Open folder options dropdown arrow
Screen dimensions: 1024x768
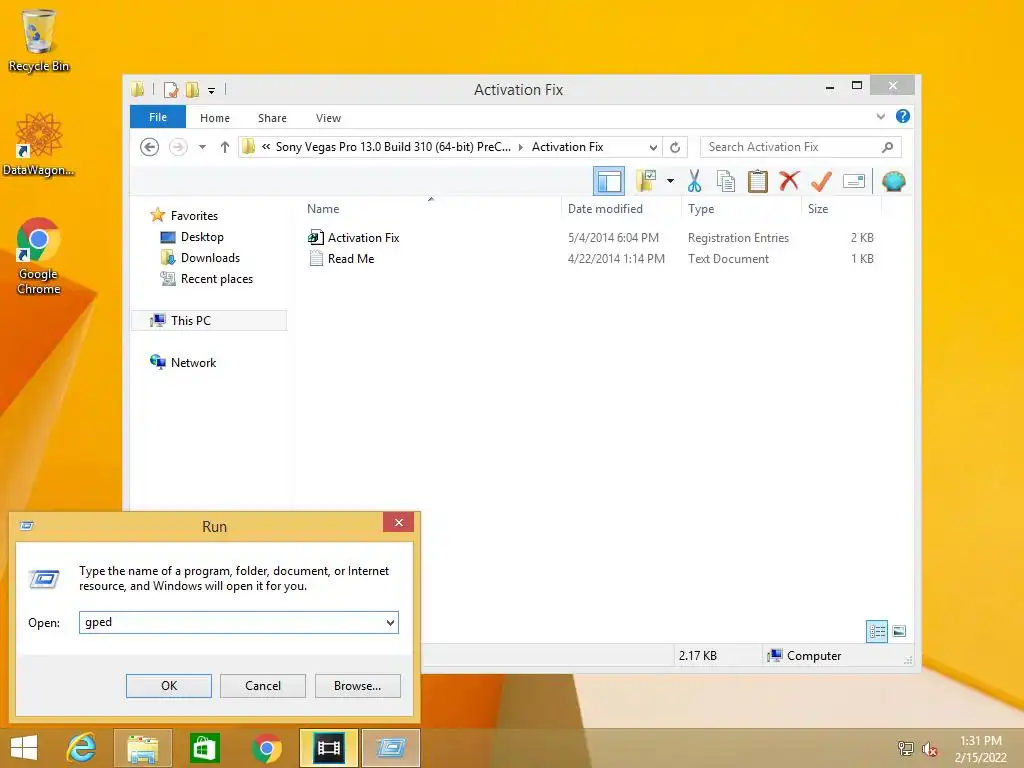pos(670,181)
